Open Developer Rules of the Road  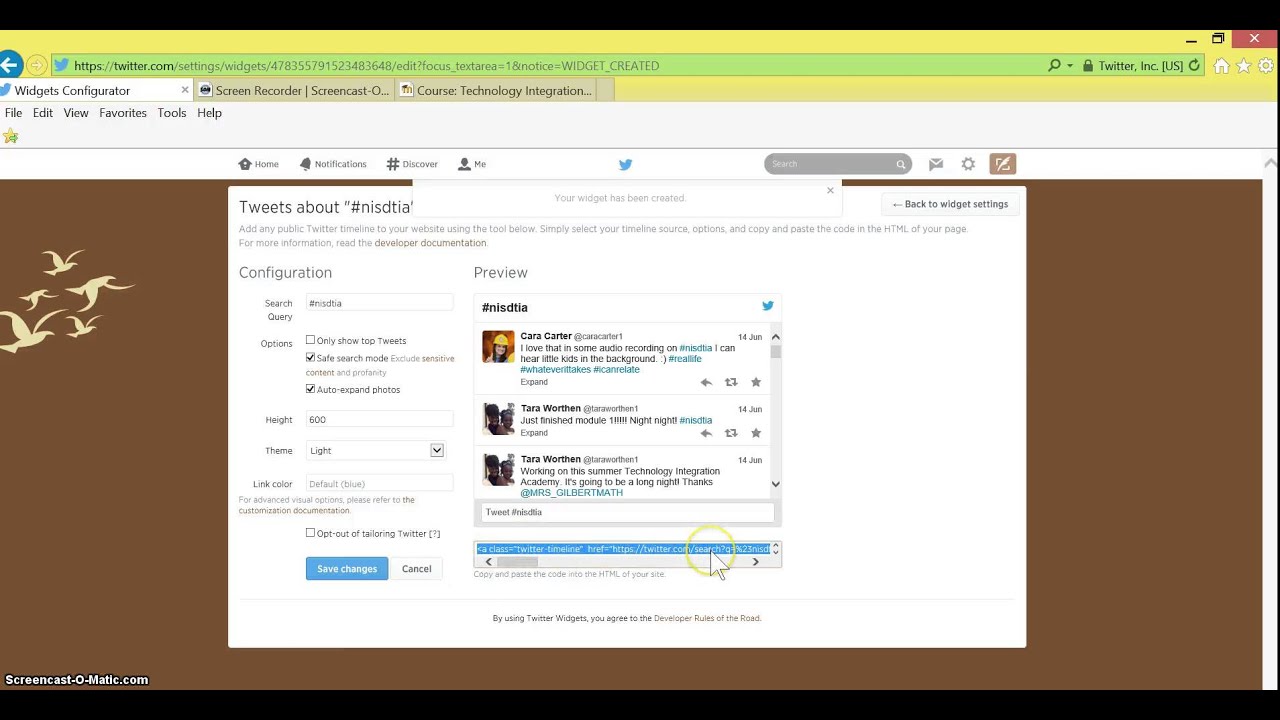707,618
